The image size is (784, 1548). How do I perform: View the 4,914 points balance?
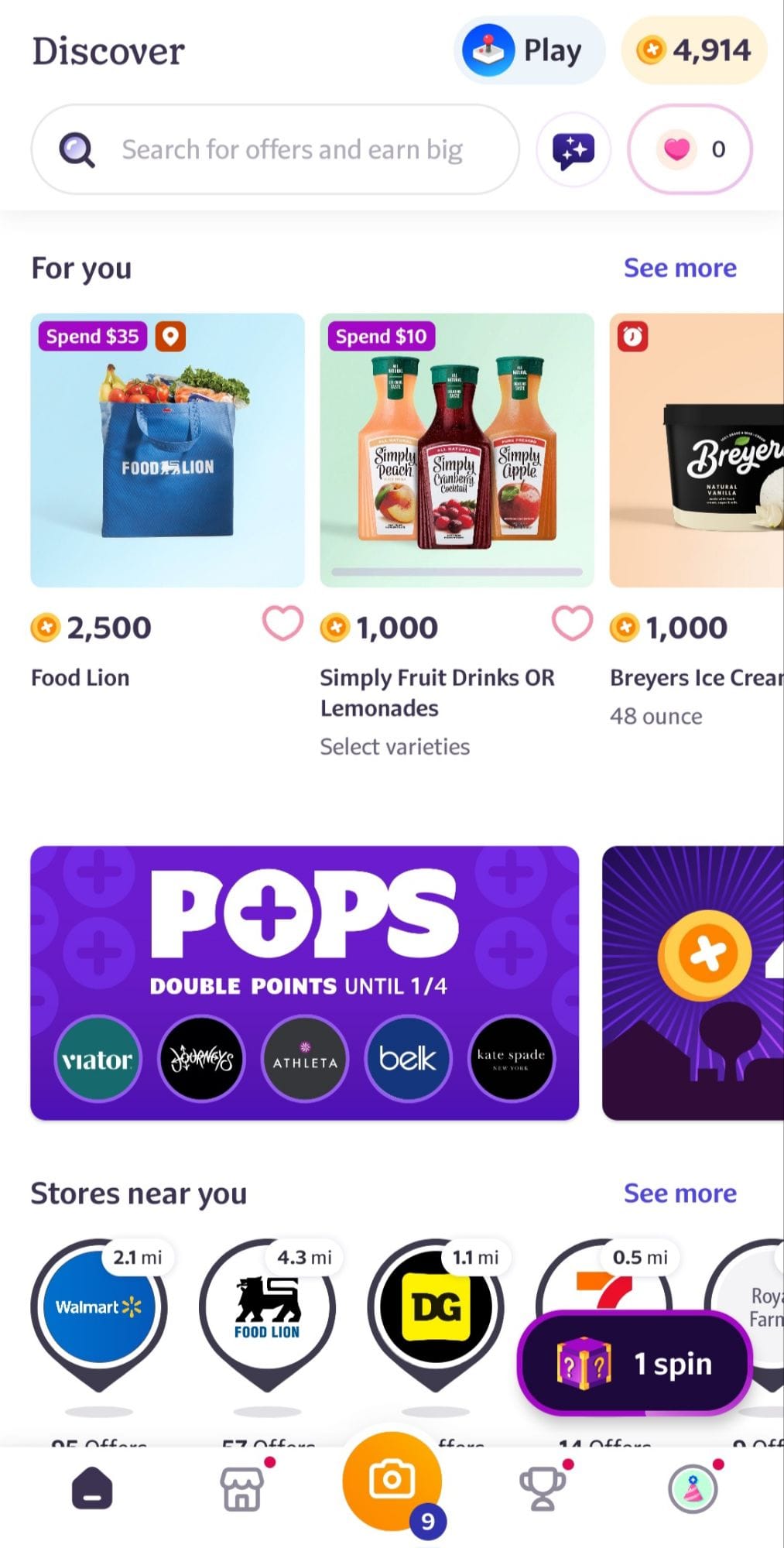tap(693, 51)
